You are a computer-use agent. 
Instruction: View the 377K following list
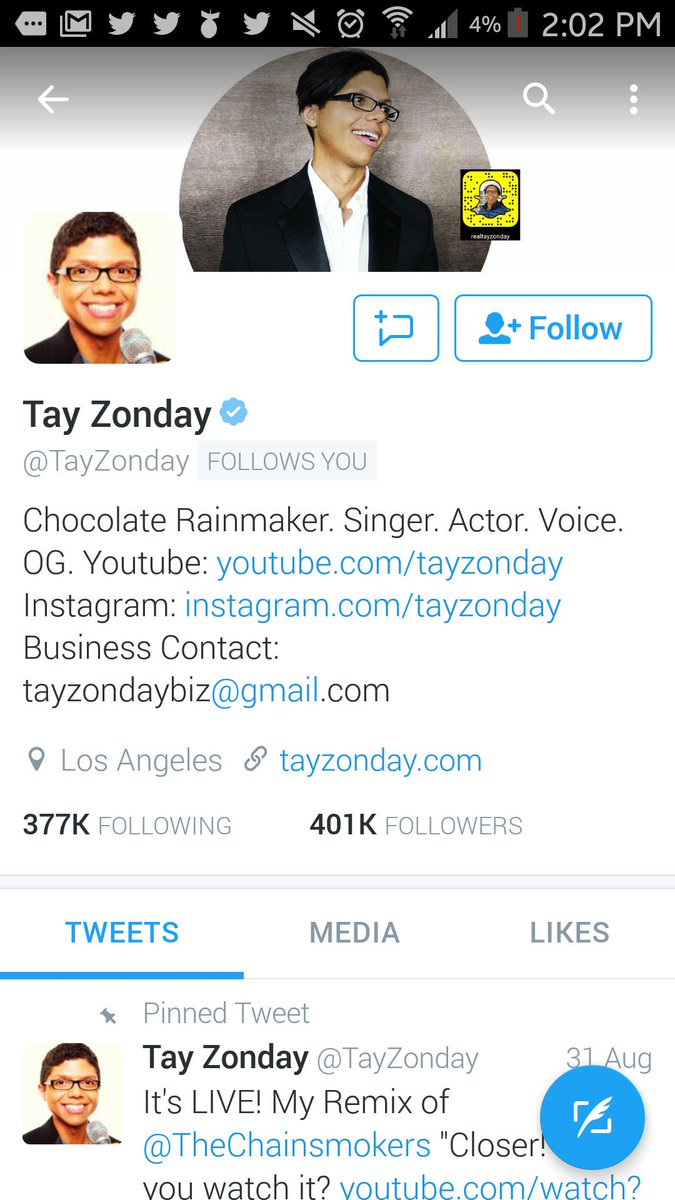coord(127,825)
